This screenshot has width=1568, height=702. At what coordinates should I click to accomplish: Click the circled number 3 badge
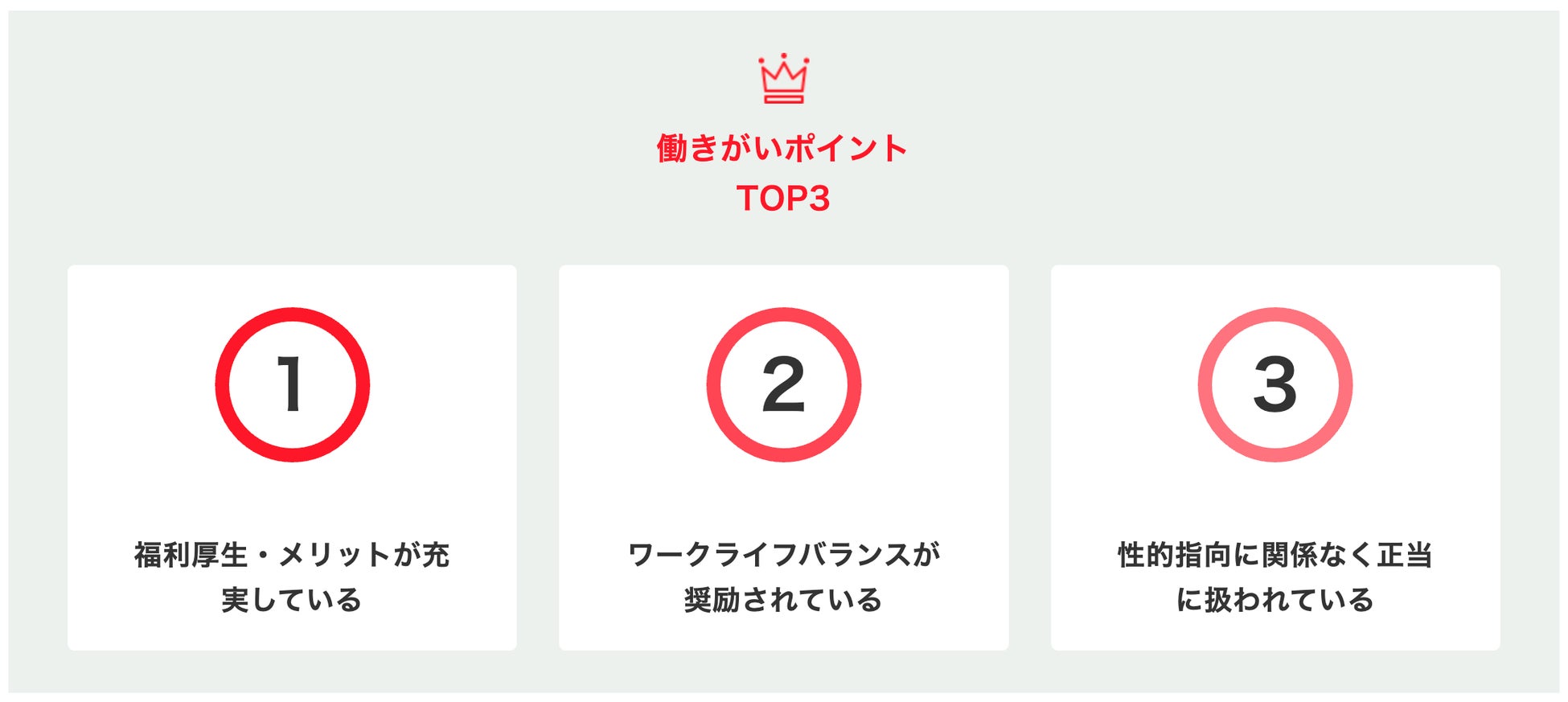[x=1275, y=384]
